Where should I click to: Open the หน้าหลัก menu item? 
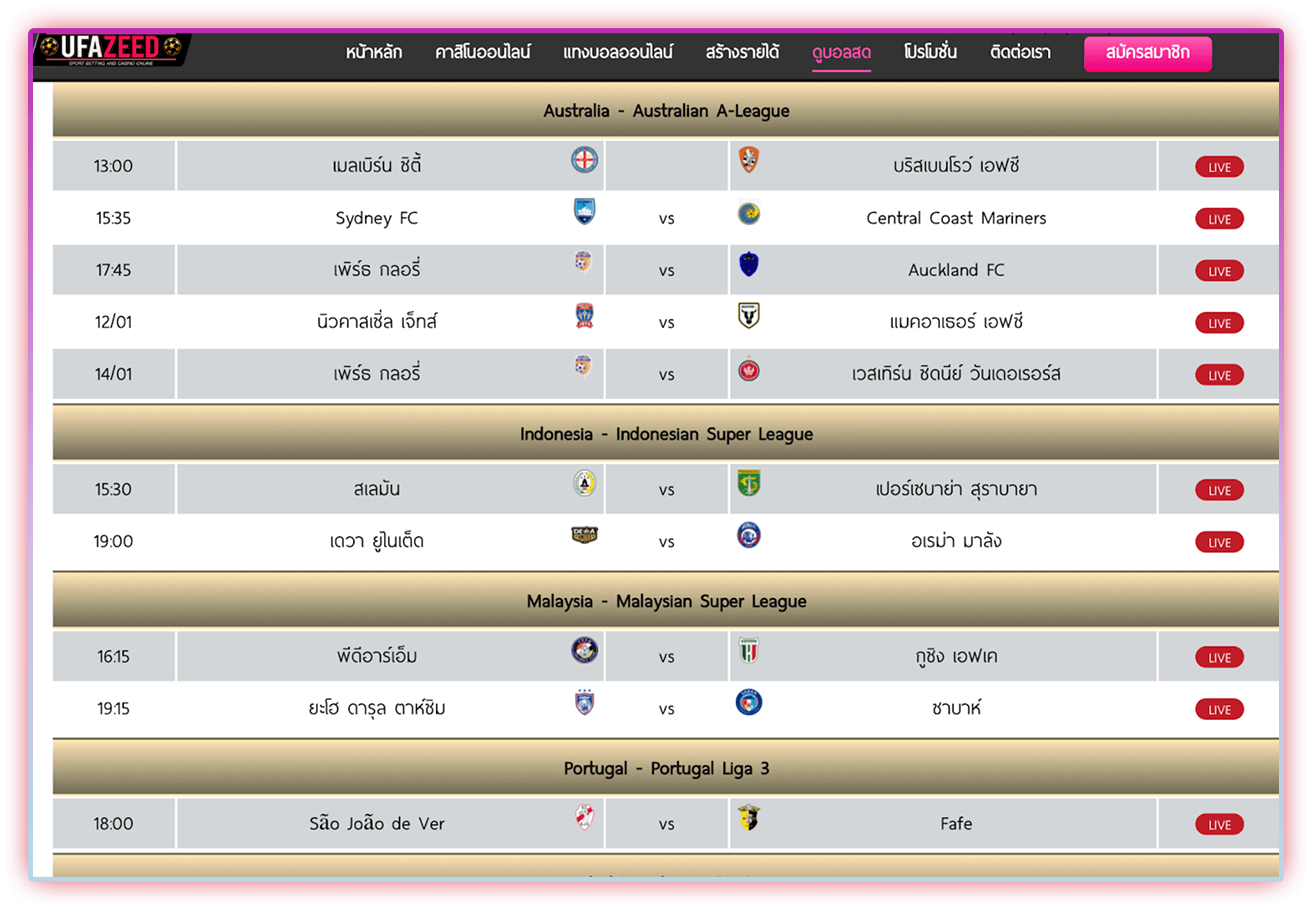click(x=374, y=53)
